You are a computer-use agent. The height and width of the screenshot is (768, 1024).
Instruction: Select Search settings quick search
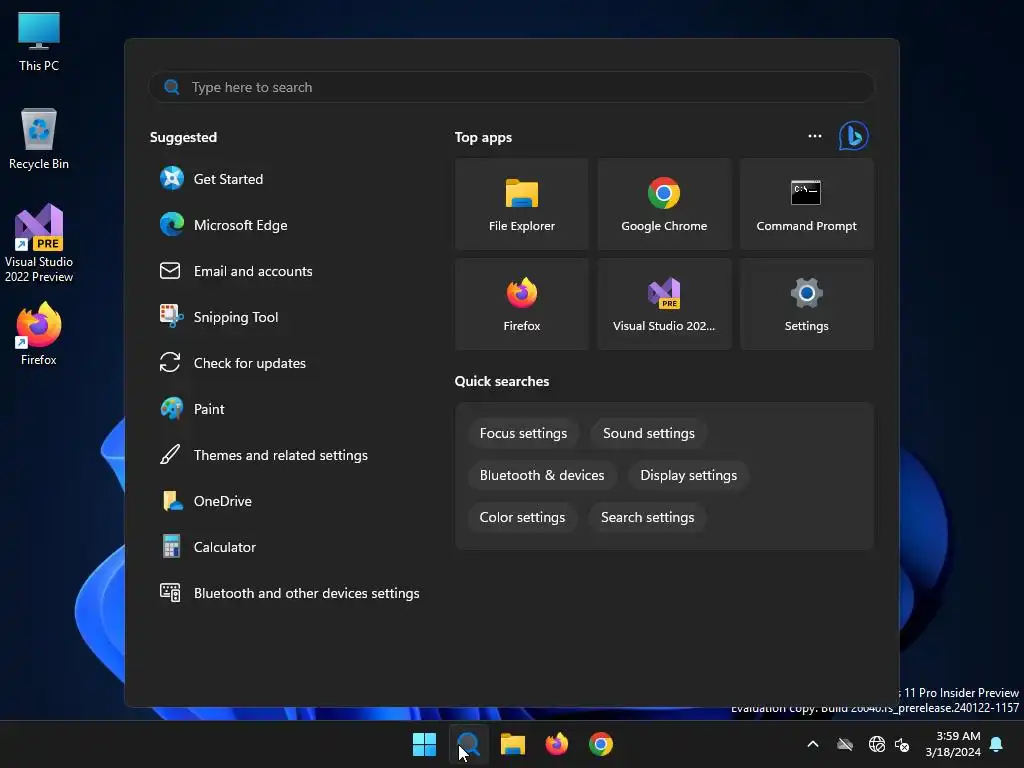coord(647,517)
